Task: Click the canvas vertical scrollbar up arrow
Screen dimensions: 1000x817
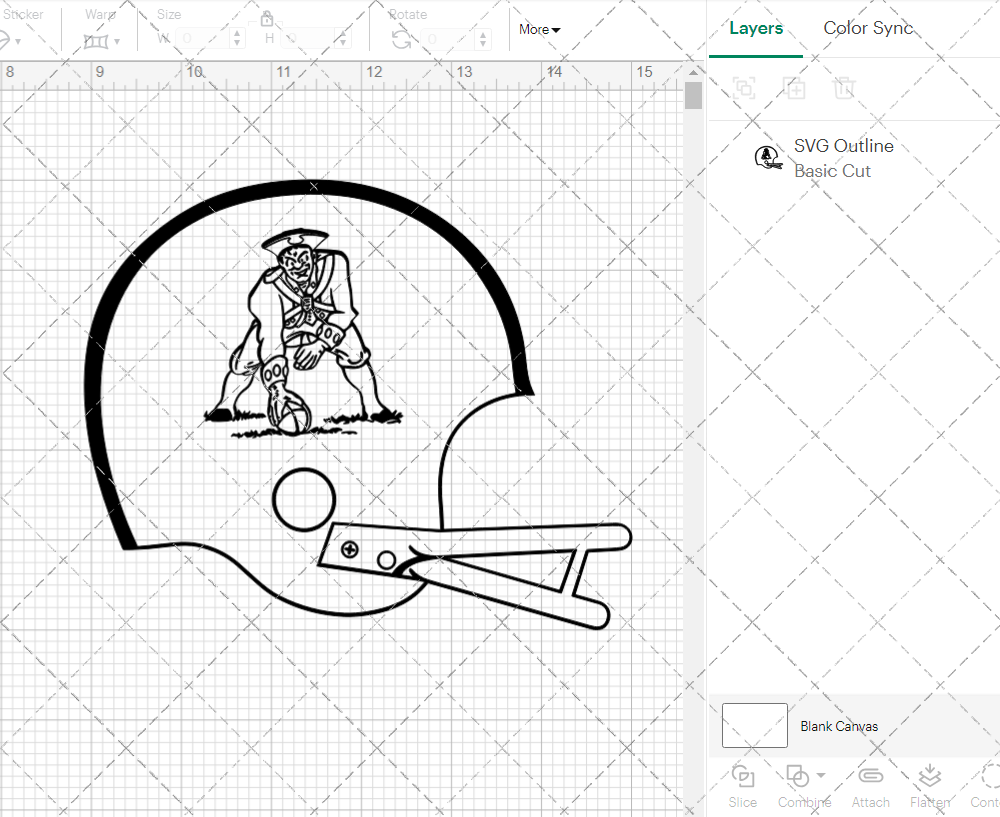Action: tap(693, 73)
